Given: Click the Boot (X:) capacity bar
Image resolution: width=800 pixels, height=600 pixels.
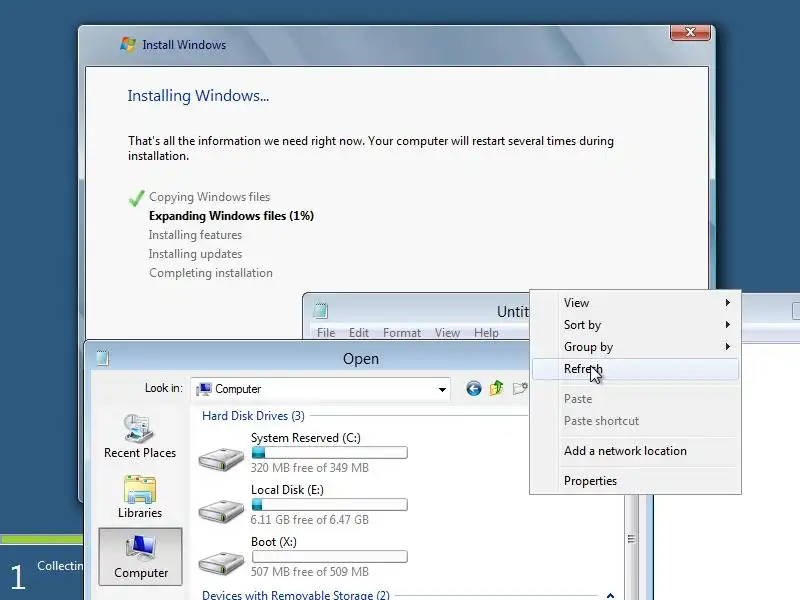Looking at the screenshot, I should pyautogui.click(x=330, y=557).
